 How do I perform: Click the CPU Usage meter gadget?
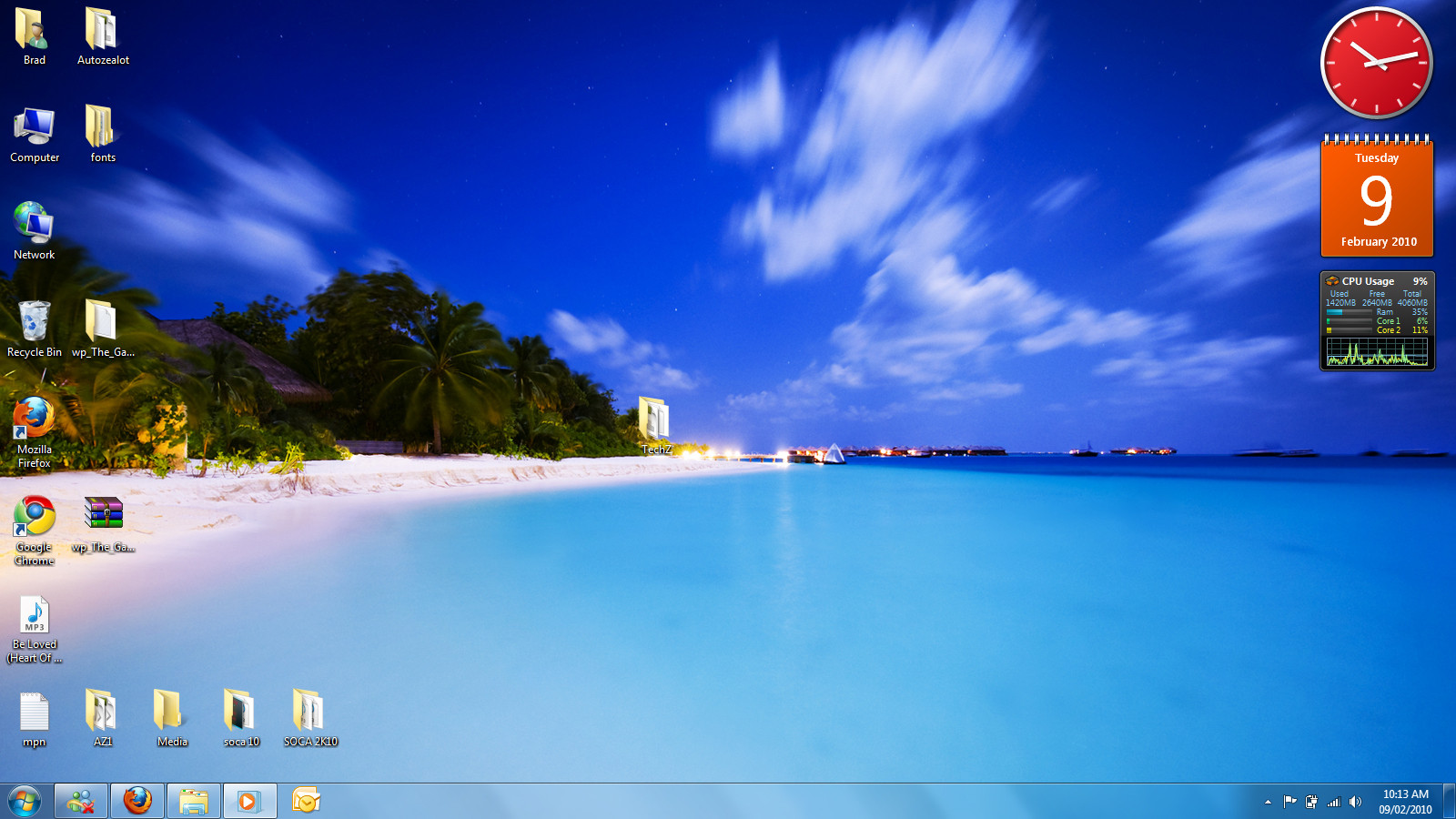tap(1377, 321)
